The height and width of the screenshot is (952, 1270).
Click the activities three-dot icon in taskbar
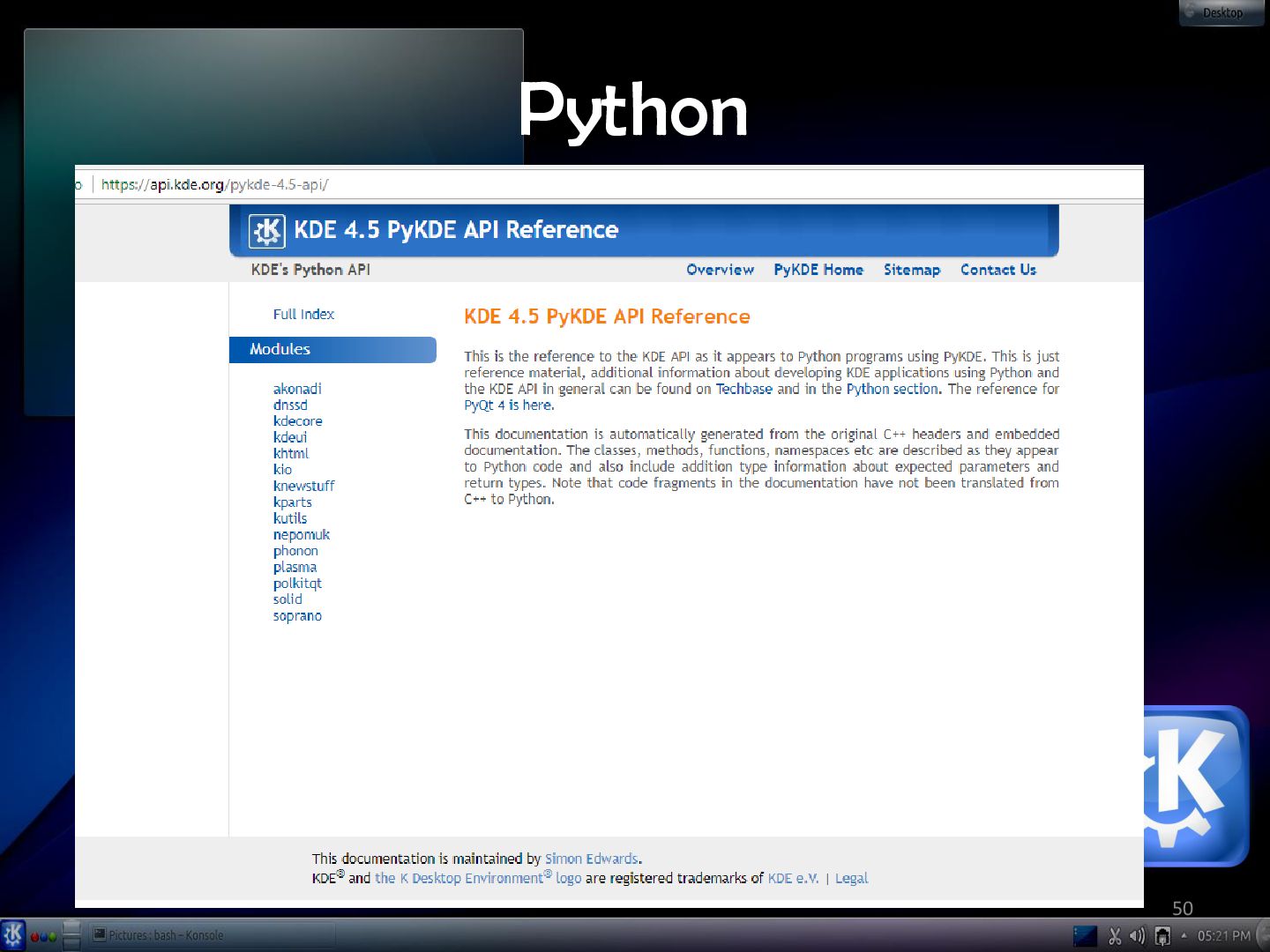(x=43, y=936)
